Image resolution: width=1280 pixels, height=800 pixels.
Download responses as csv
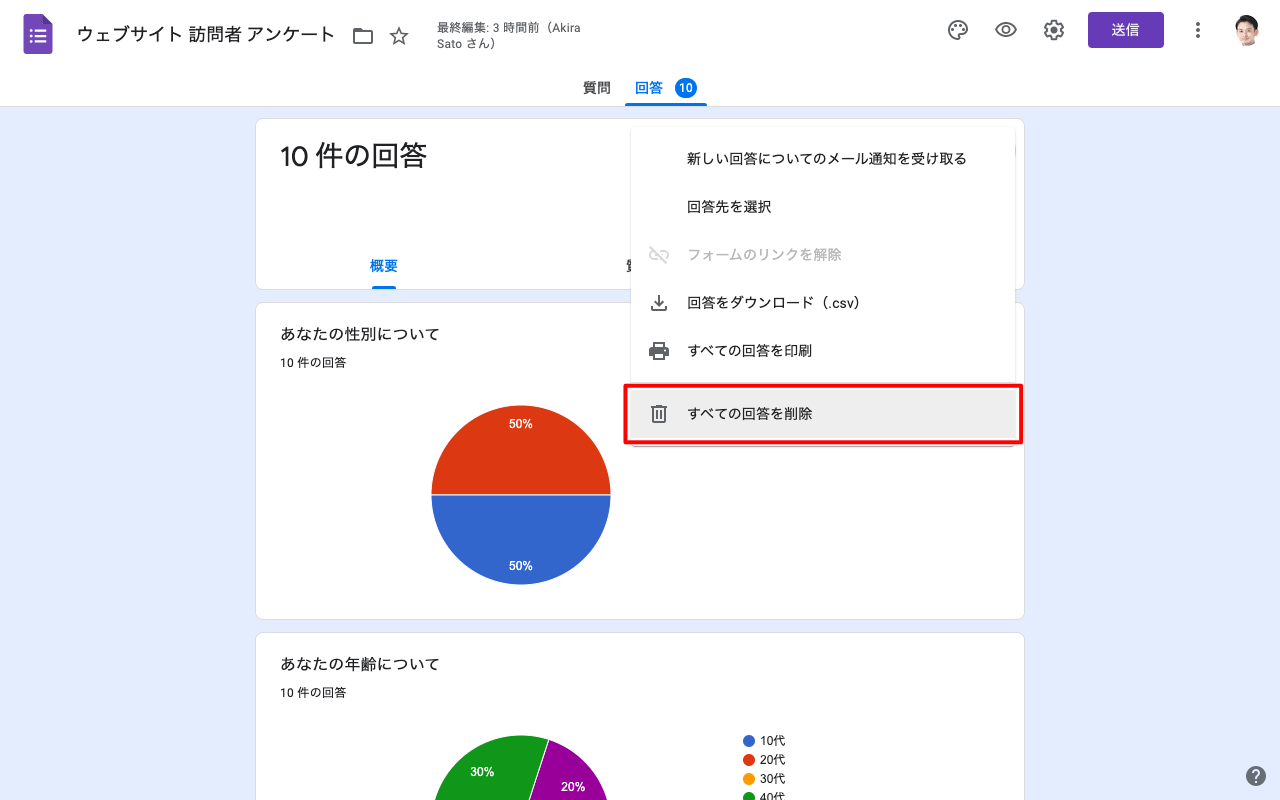click(773, 303)
